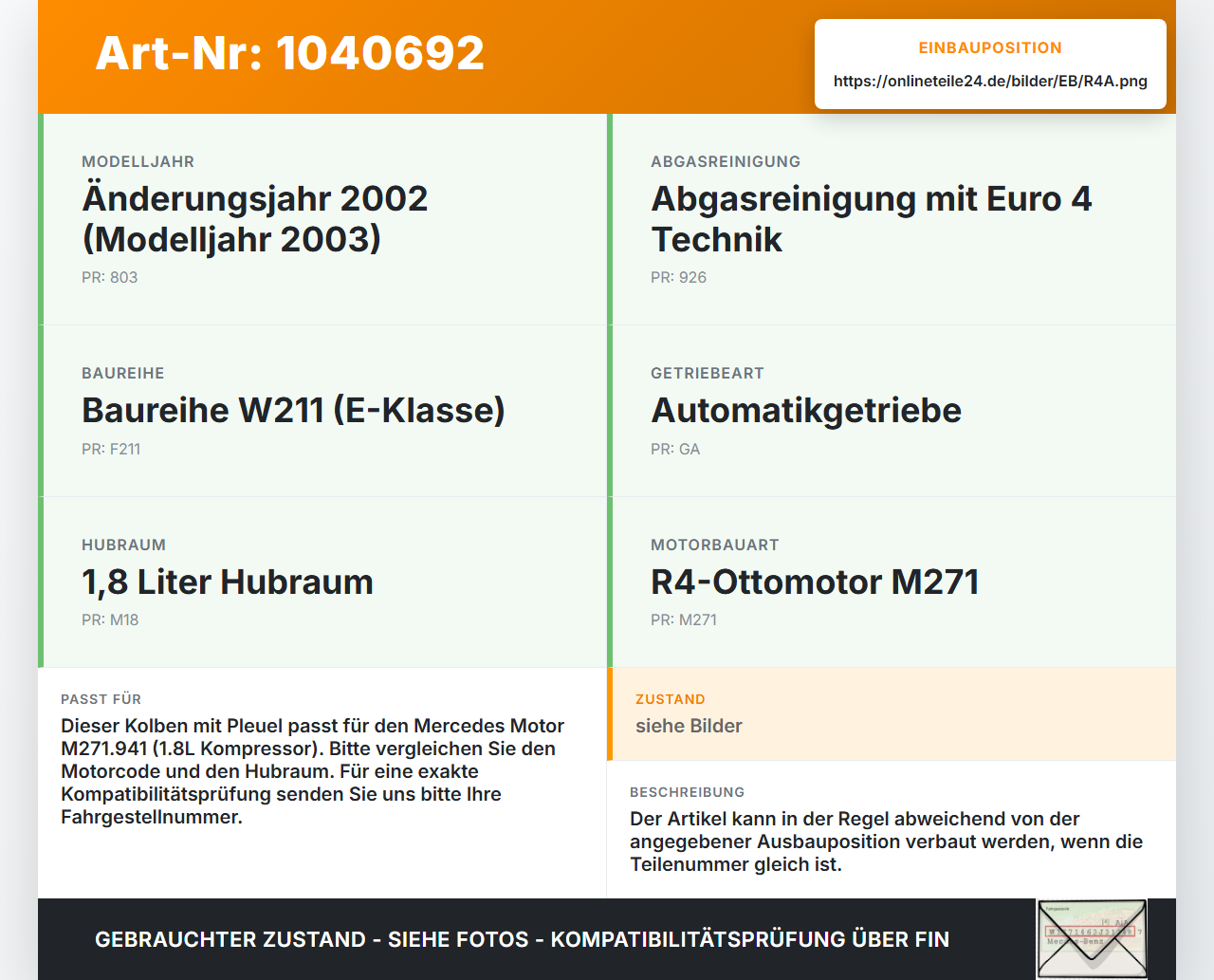Click the MOTORBAUART label
Screen dimensions: 1214x980
coord(715,545)
